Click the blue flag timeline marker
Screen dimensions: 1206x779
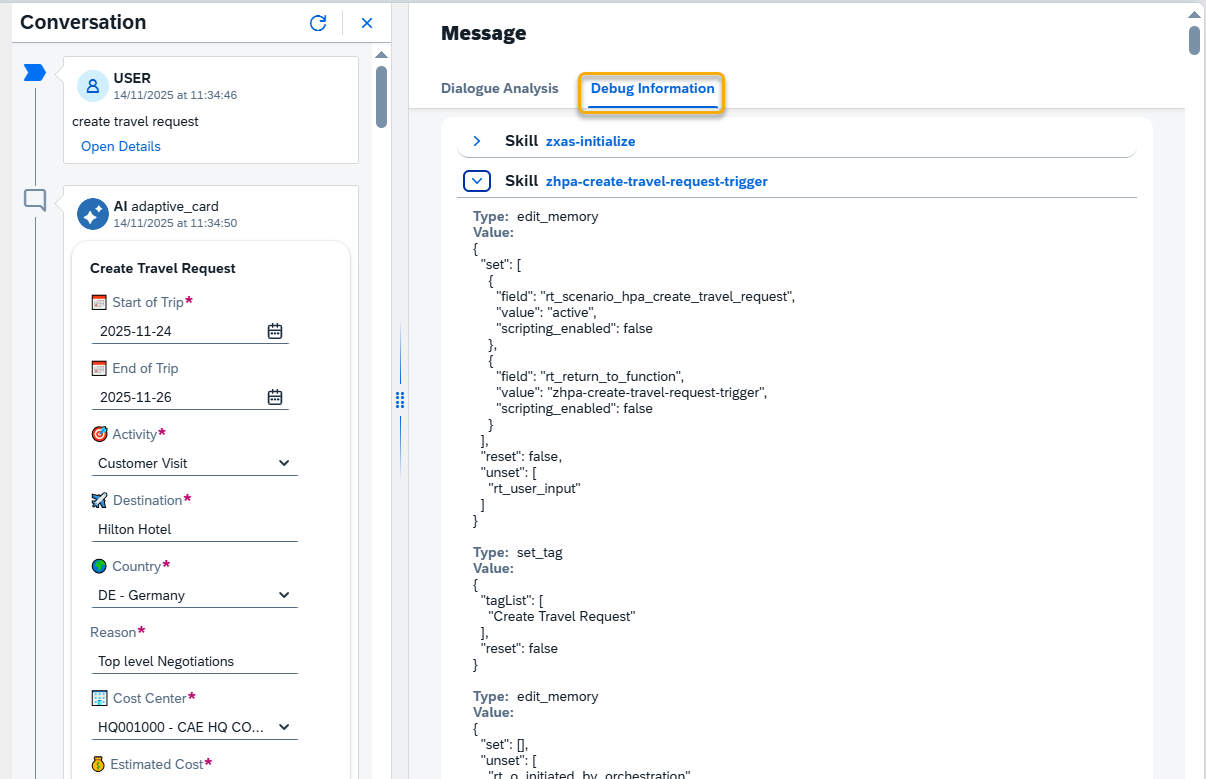35,72
